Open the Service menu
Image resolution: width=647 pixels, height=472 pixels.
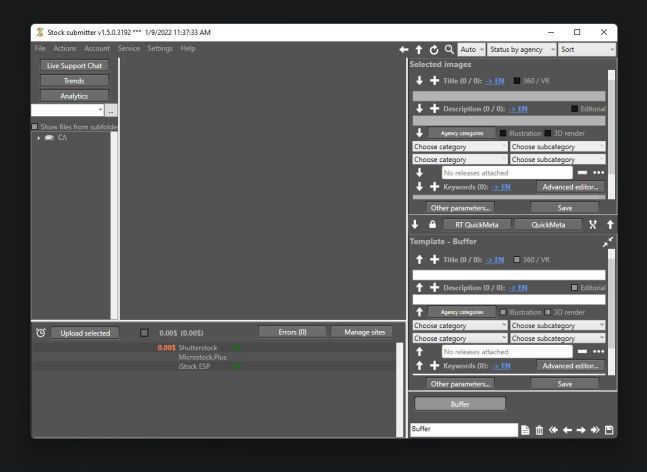[x=129, y=48]
